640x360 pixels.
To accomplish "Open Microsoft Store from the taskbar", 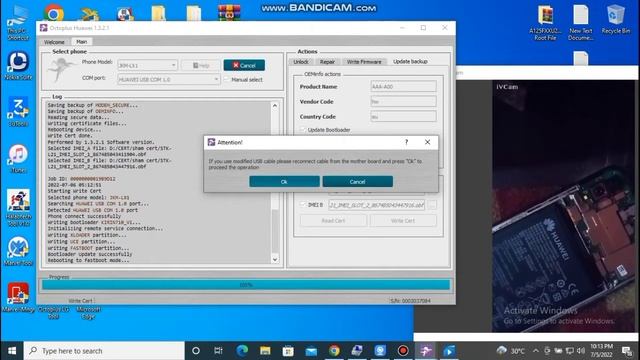I will coord(288,351).
